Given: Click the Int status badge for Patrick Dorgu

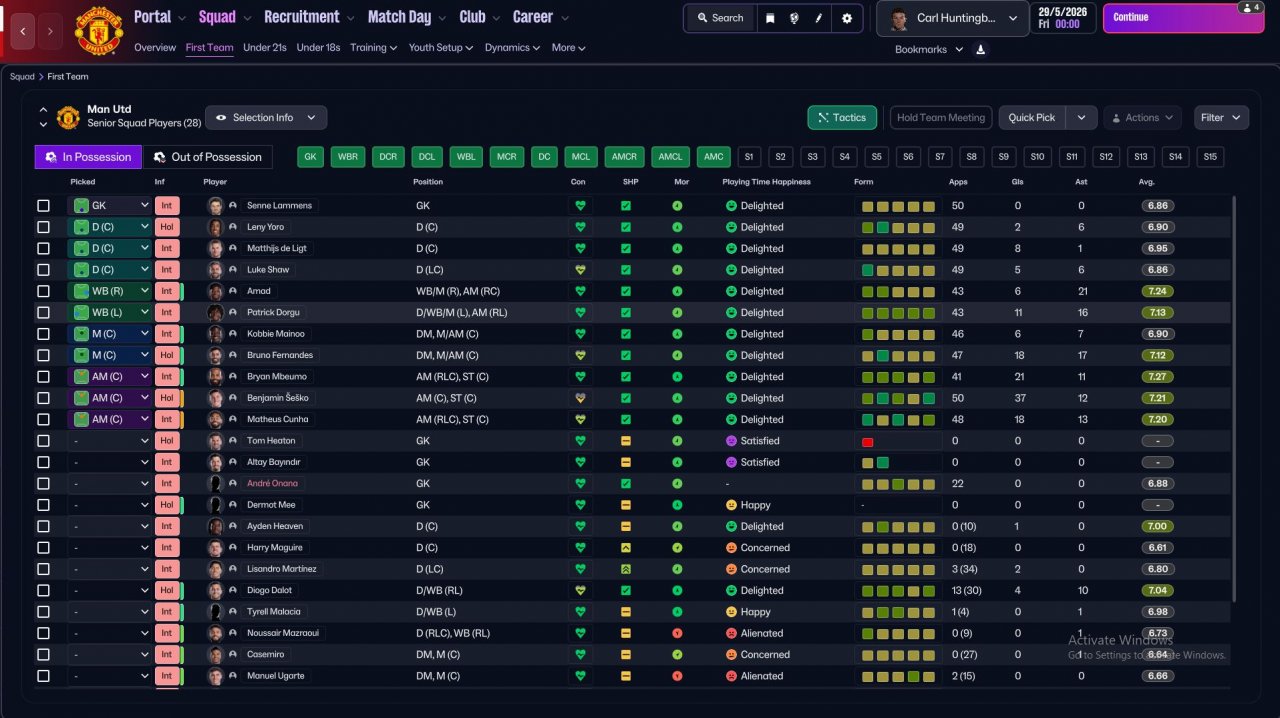Looking at the screenshot, I should (166, 312).
